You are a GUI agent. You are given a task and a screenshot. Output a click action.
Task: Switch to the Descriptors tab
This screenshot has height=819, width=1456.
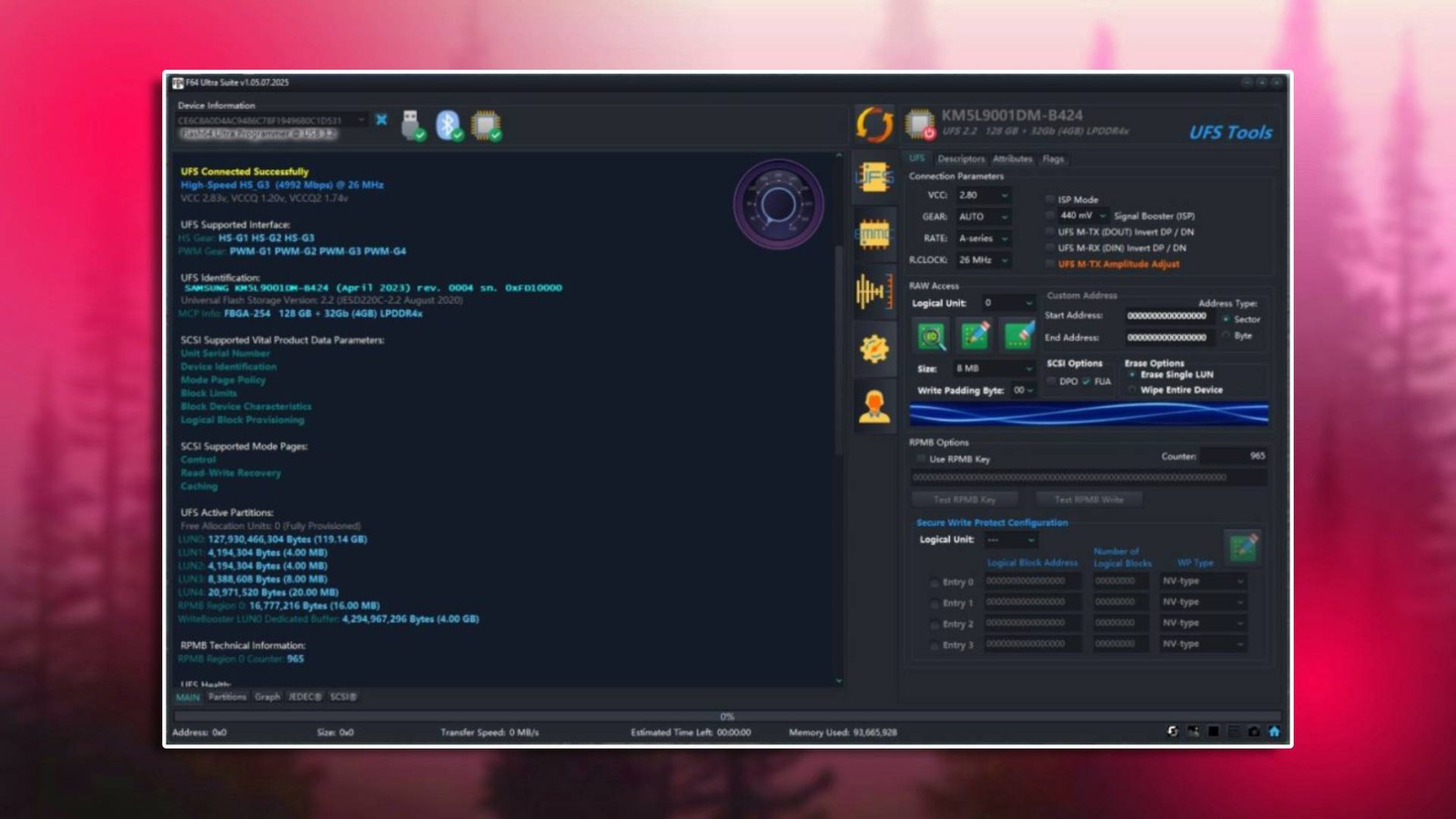tap(961, 158)
